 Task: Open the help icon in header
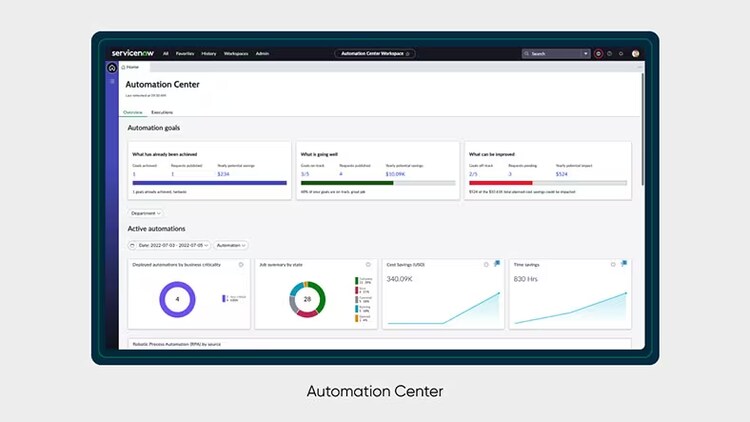coord(609,54)
